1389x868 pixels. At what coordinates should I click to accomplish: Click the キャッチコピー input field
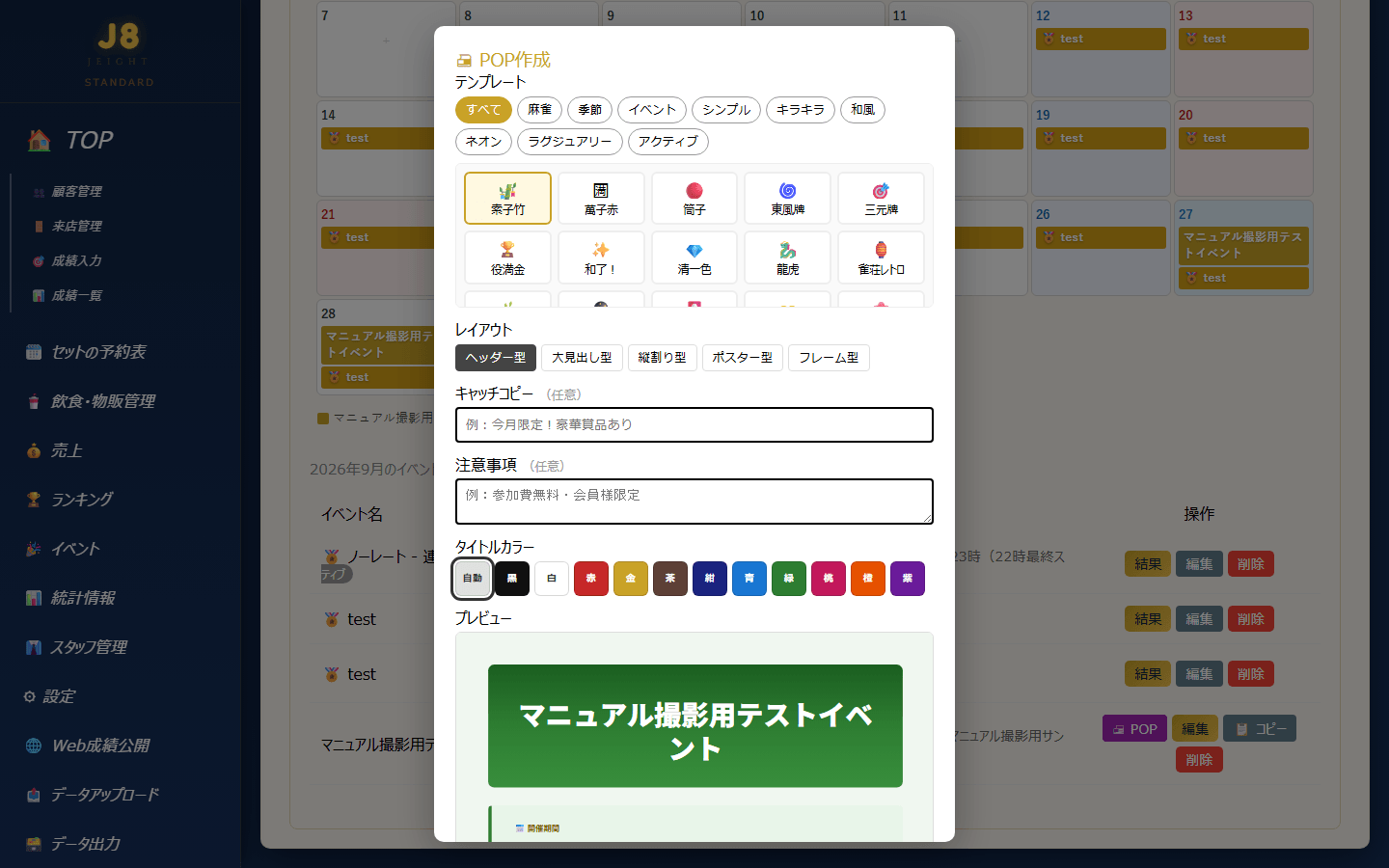click(694, 425)
